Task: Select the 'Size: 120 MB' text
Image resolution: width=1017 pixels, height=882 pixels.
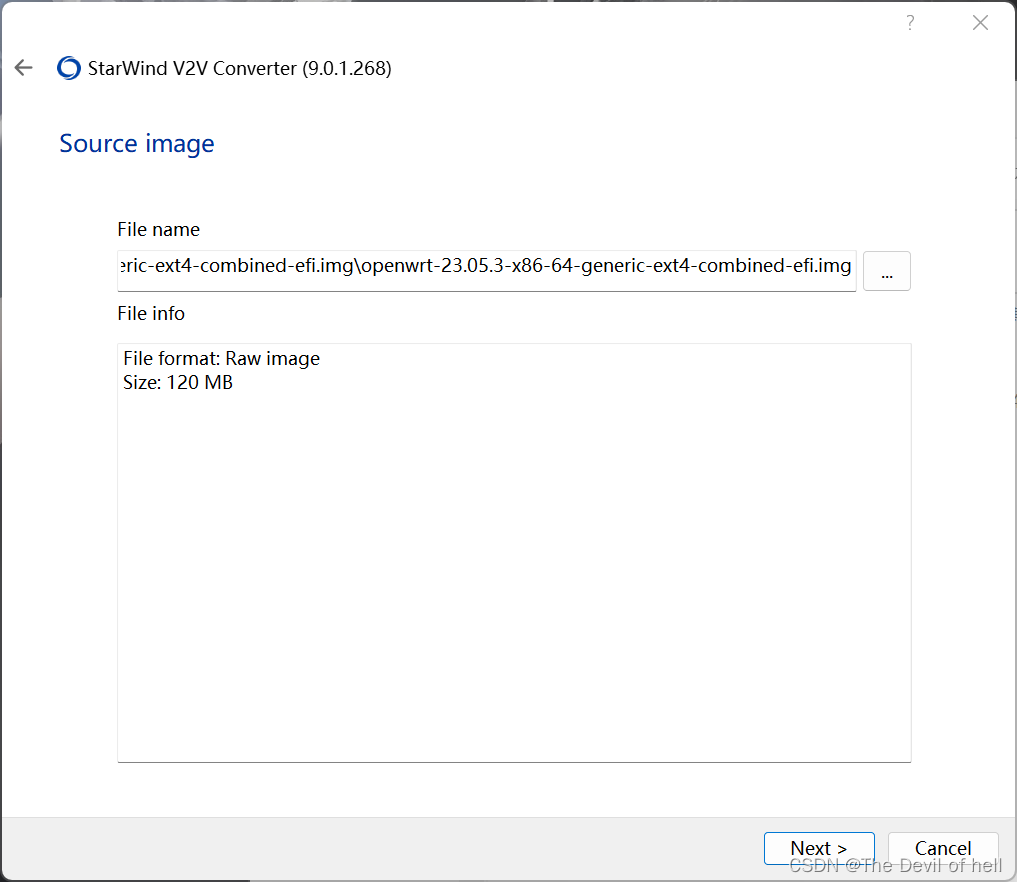Action: point(178,383)
